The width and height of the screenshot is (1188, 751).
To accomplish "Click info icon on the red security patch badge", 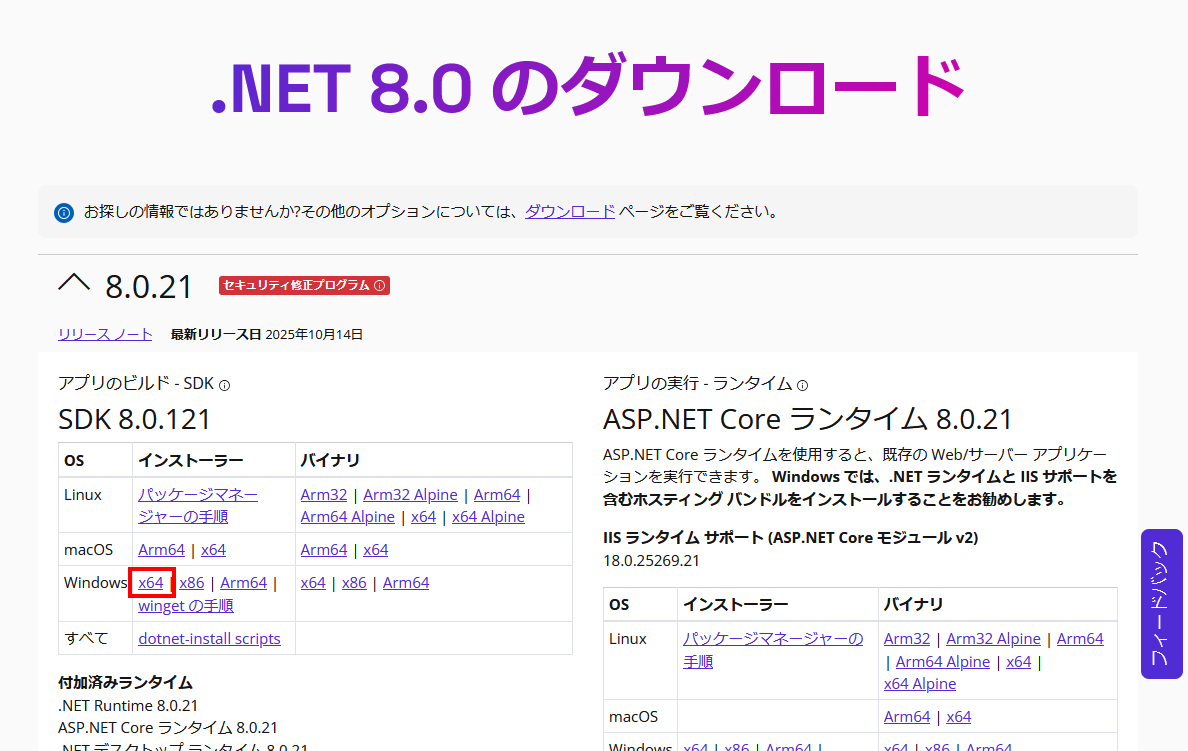I will tap(380, 286).
